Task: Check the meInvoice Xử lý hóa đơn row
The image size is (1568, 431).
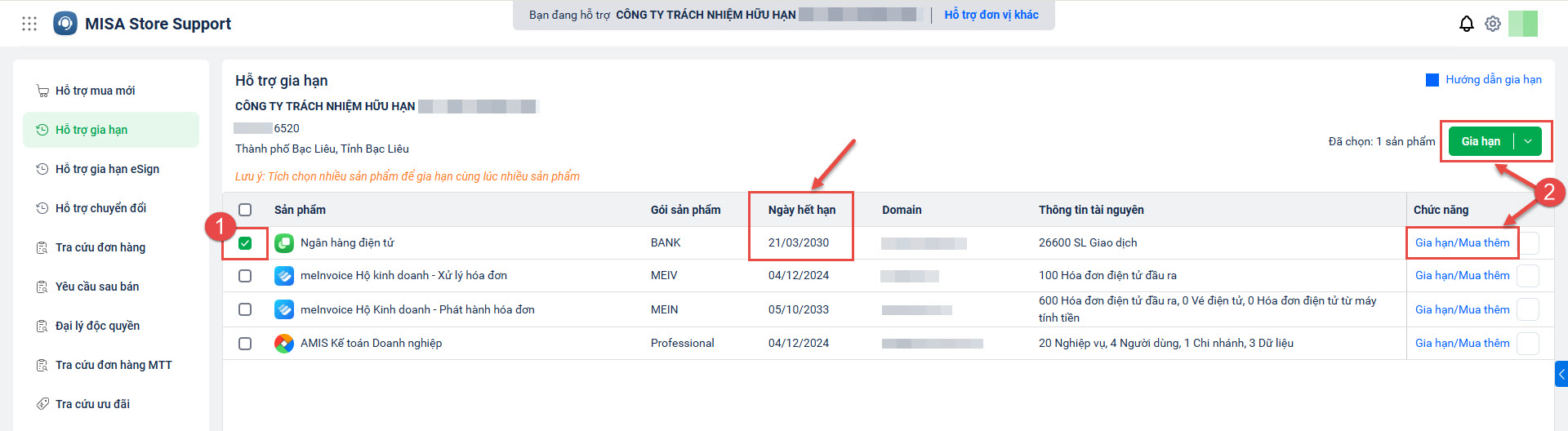Action: (x=245, y=276)
